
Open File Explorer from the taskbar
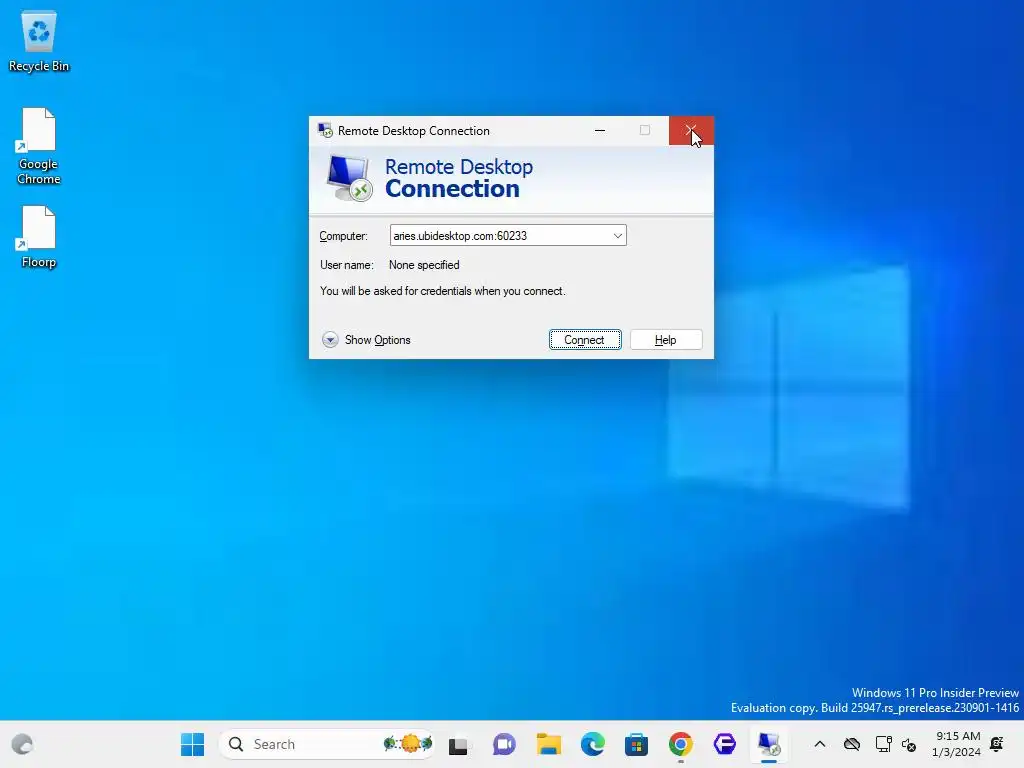click(549, 744)
